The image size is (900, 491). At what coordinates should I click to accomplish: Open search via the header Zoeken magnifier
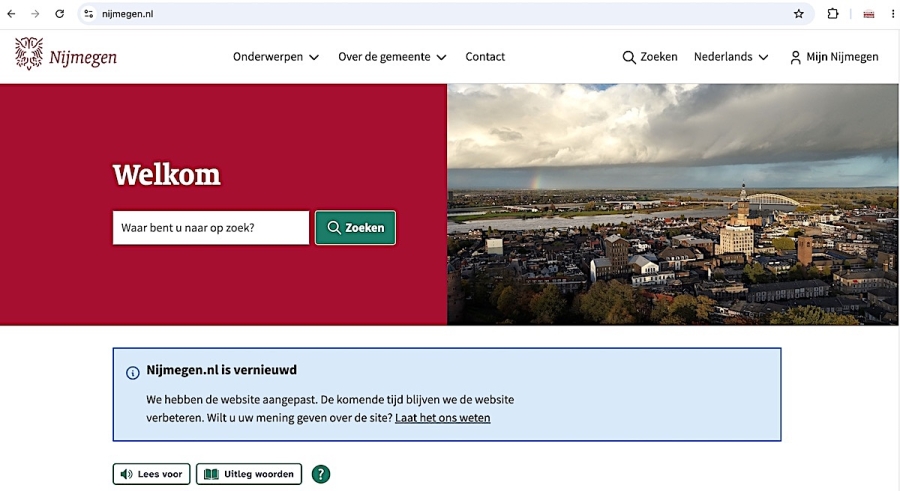[629, 57]
